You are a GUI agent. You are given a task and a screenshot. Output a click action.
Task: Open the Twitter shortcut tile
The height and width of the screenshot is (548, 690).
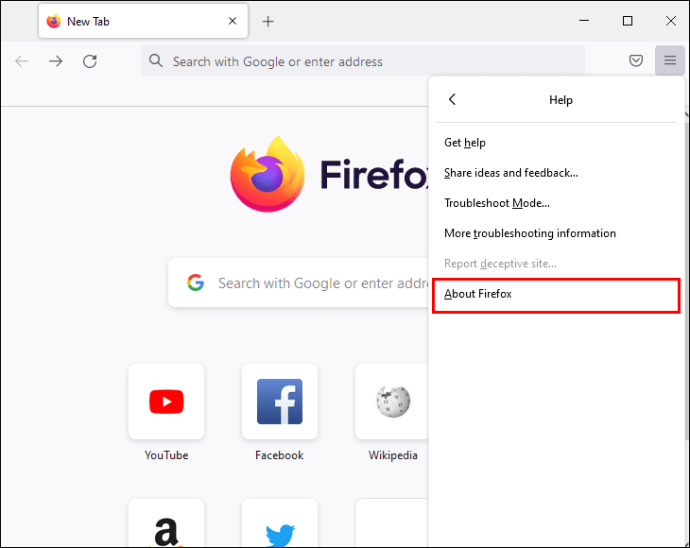pyautogui.click(x=279, y=523)
